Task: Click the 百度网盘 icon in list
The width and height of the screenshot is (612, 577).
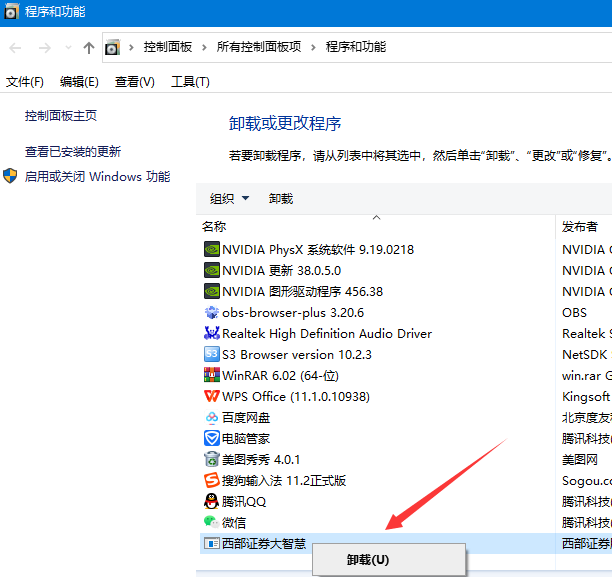Action: pos(211,417)
